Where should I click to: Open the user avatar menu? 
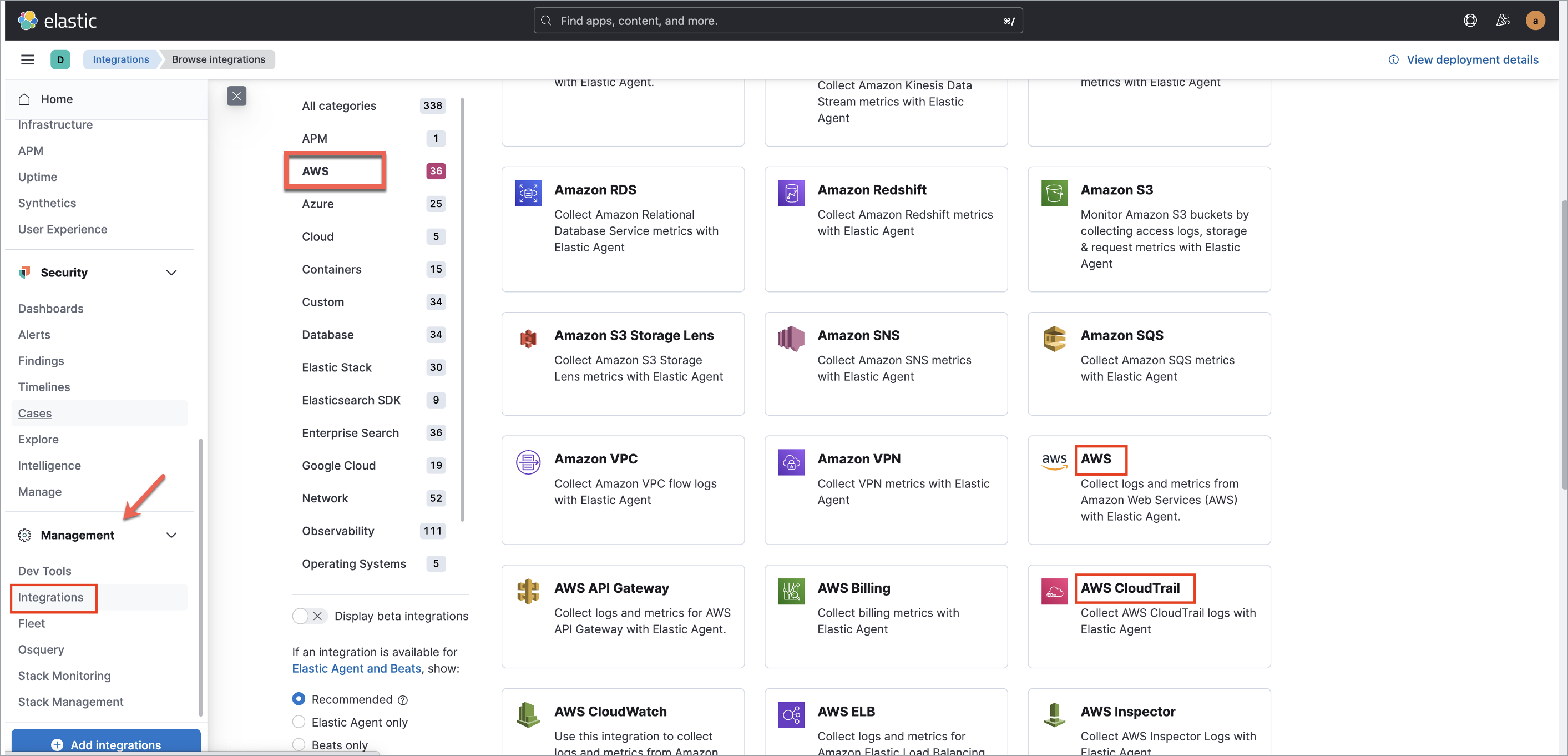[x=1535, y=20]
